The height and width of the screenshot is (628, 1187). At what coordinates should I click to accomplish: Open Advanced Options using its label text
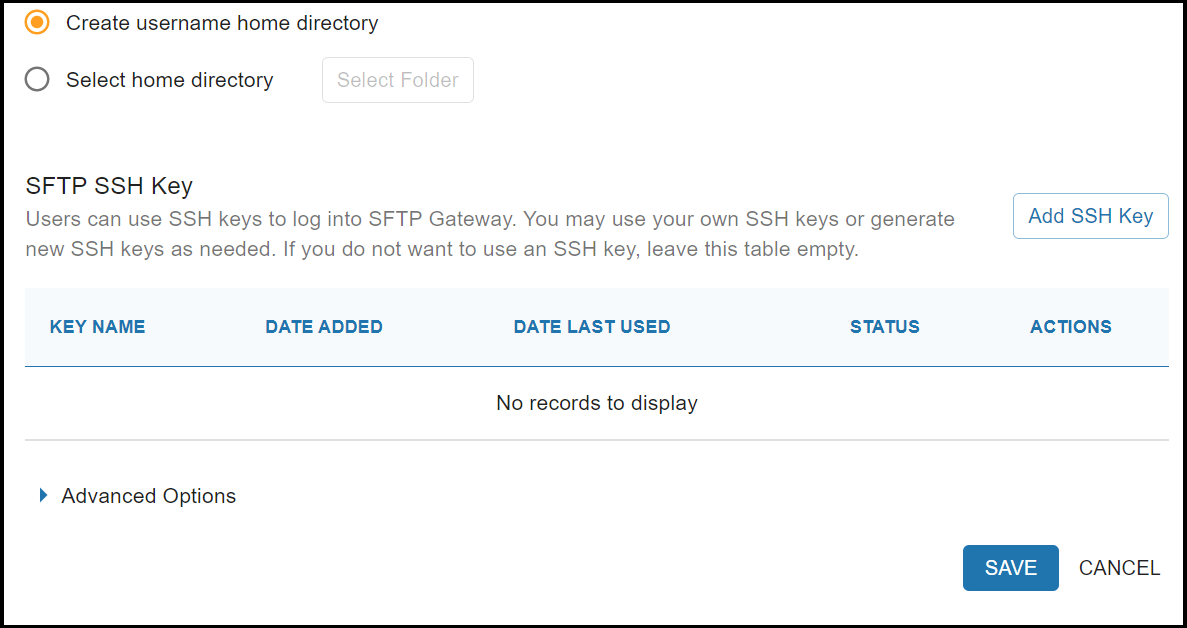pos(148,495)
